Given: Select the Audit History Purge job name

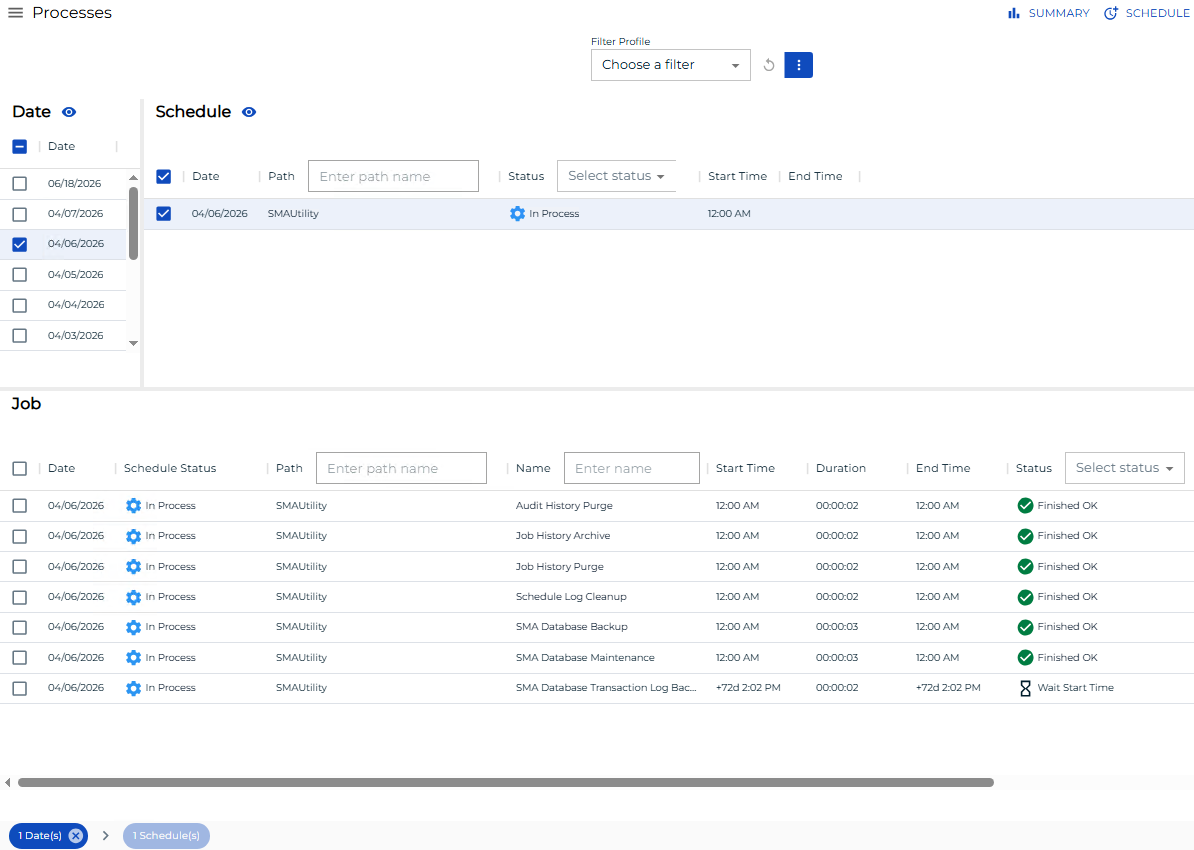Looking at the screenshot, I should [x=564, y=506].
